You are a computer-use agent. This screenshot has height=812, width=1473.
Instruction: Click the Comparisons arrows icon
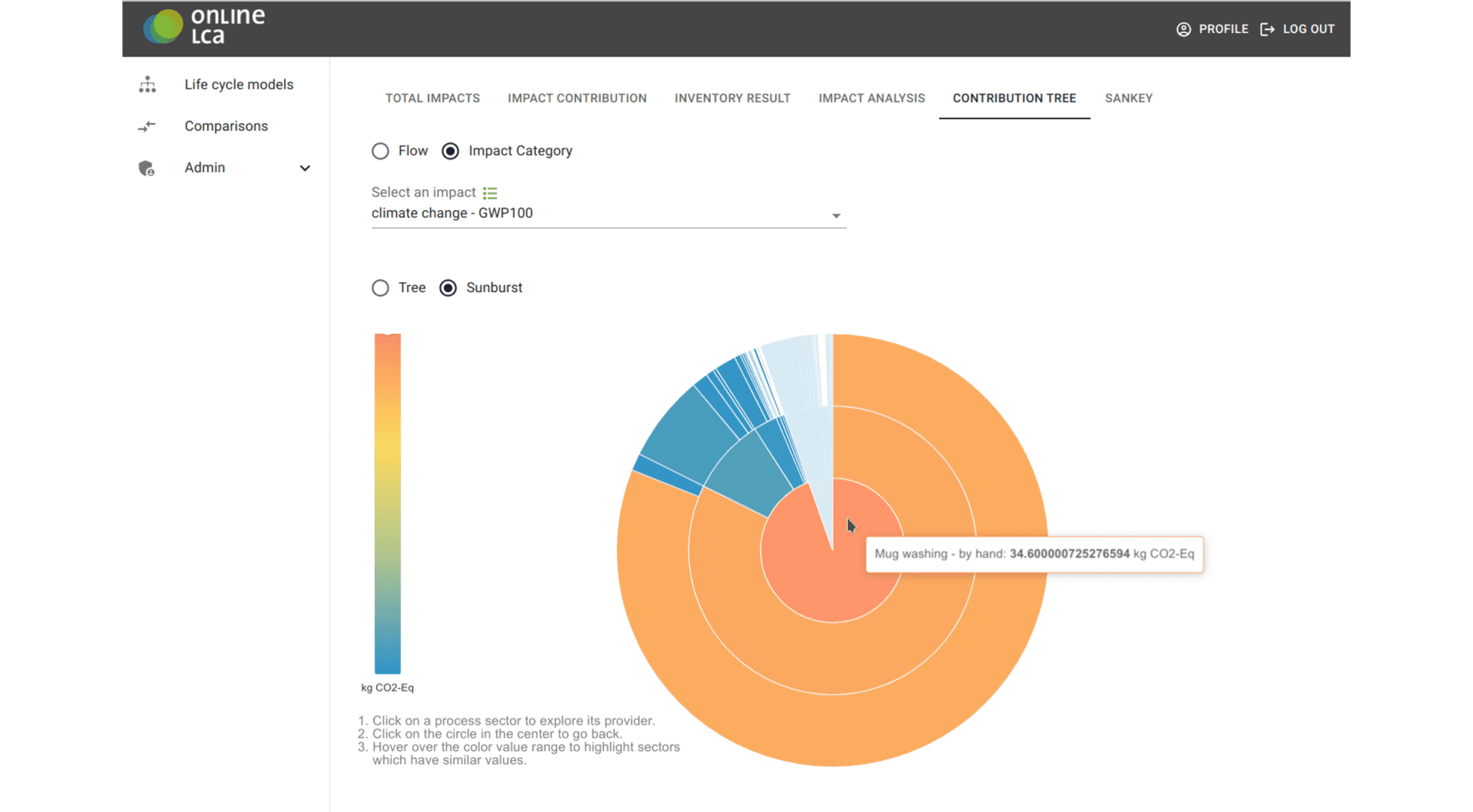tap(147, 127)
